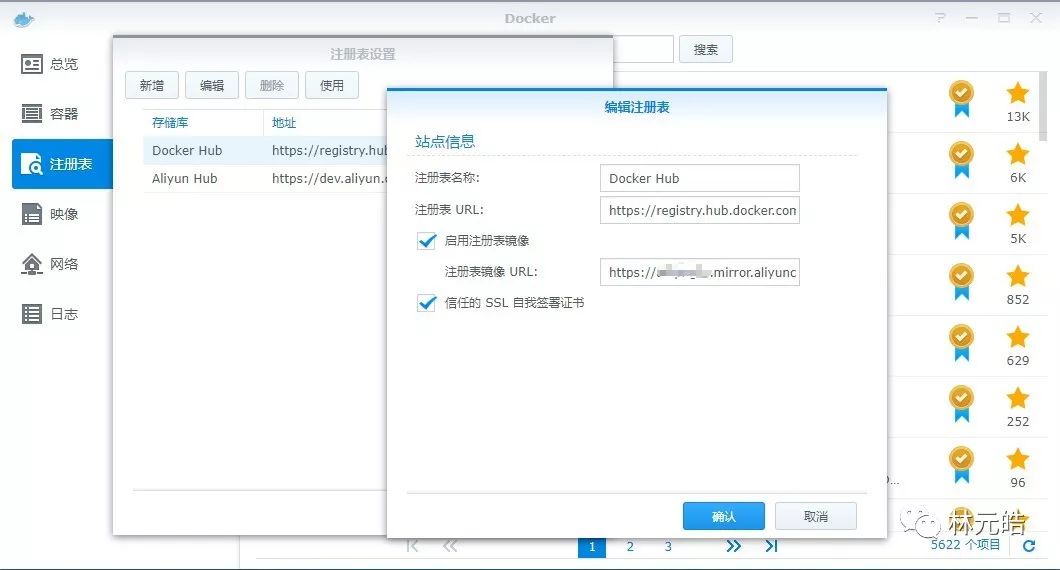Go to page 2 in pagination

630,546
